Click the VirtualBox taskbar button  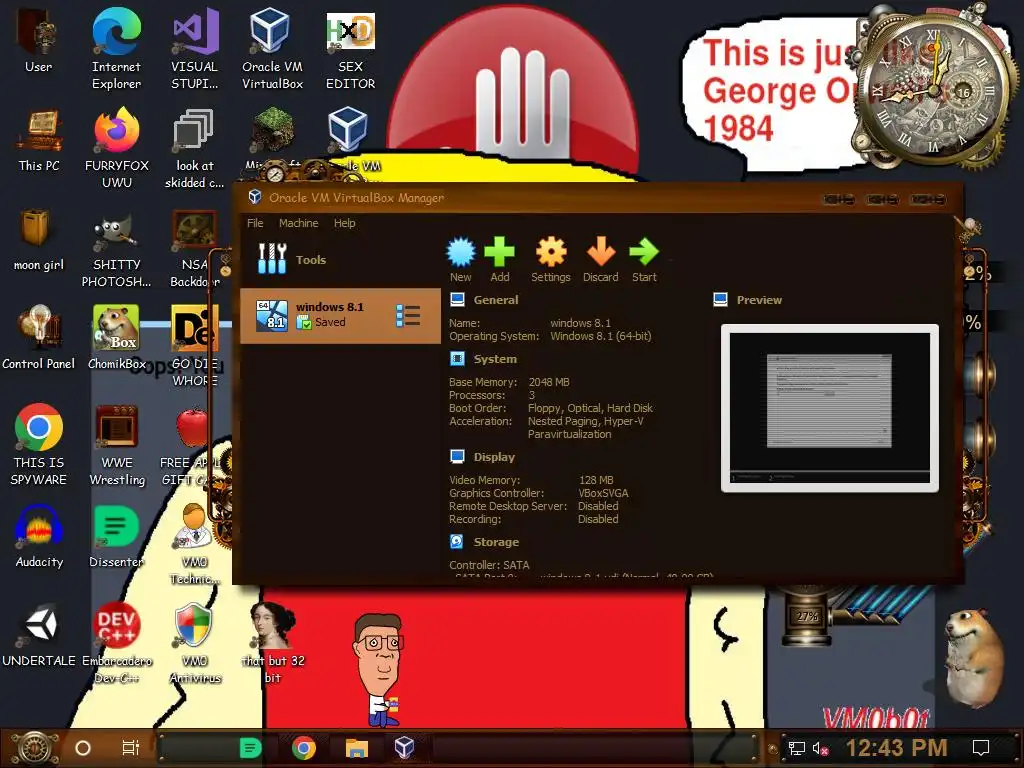click(x=404, y=748)
